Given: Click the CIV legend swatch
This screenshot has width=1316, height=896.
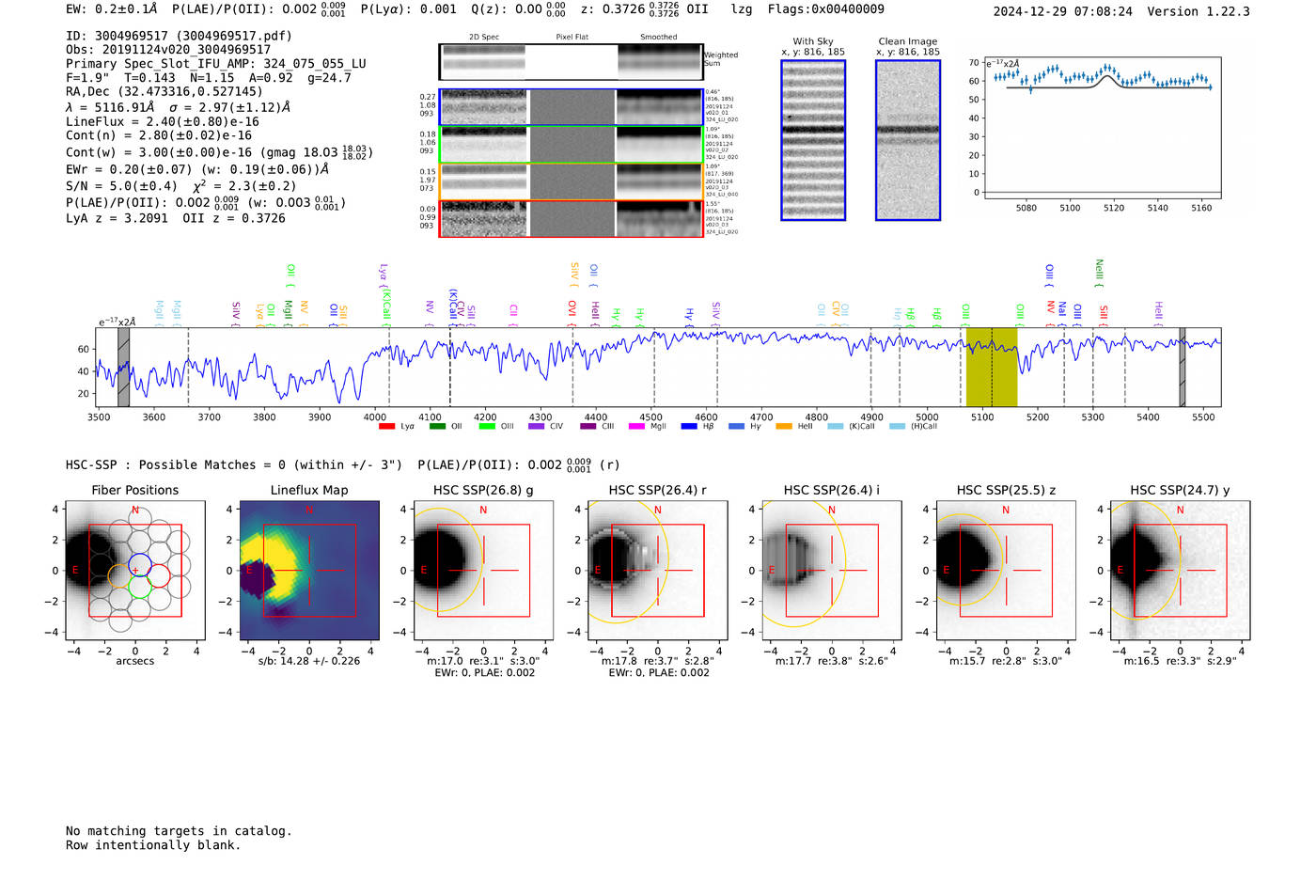Looking at the screenshot, I should (537, 427).
